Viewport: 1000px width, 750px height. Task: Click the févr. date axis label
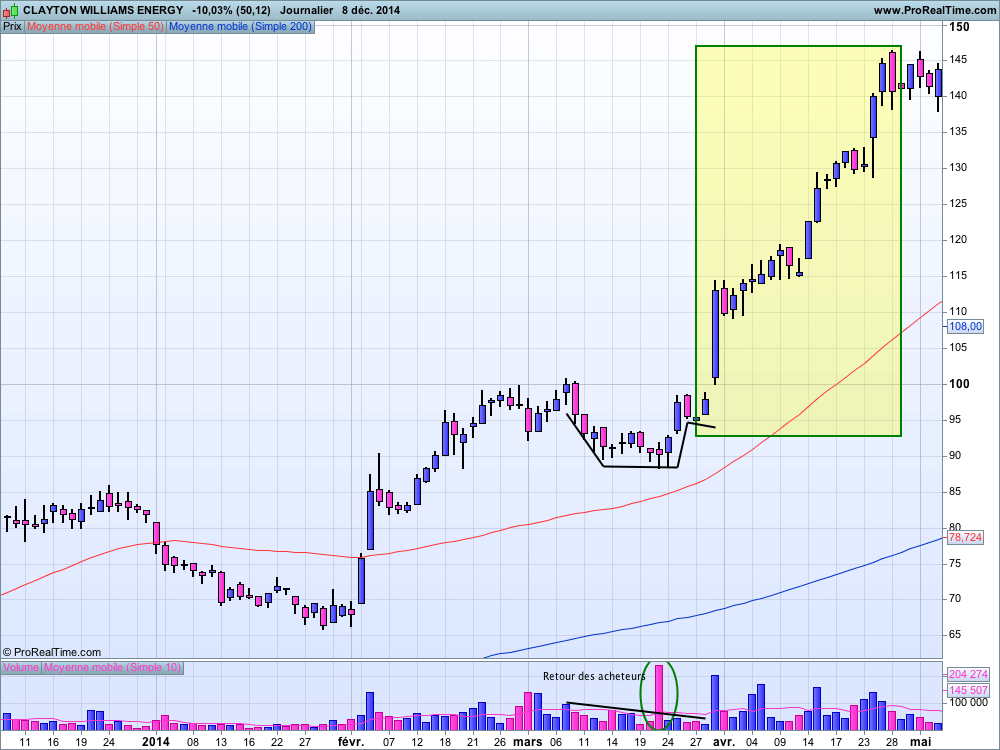[x=351, y=742]
